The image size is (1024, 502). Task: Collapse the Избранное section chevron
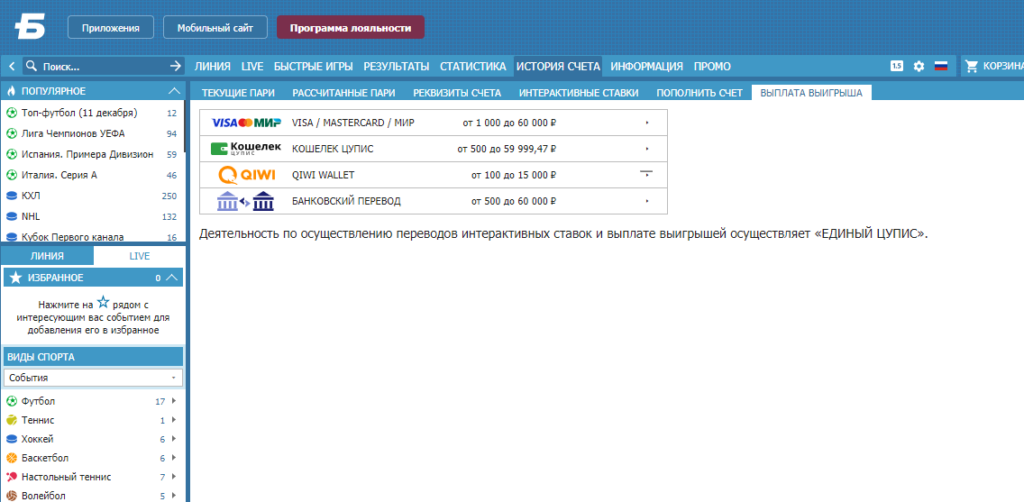point(171,277)
